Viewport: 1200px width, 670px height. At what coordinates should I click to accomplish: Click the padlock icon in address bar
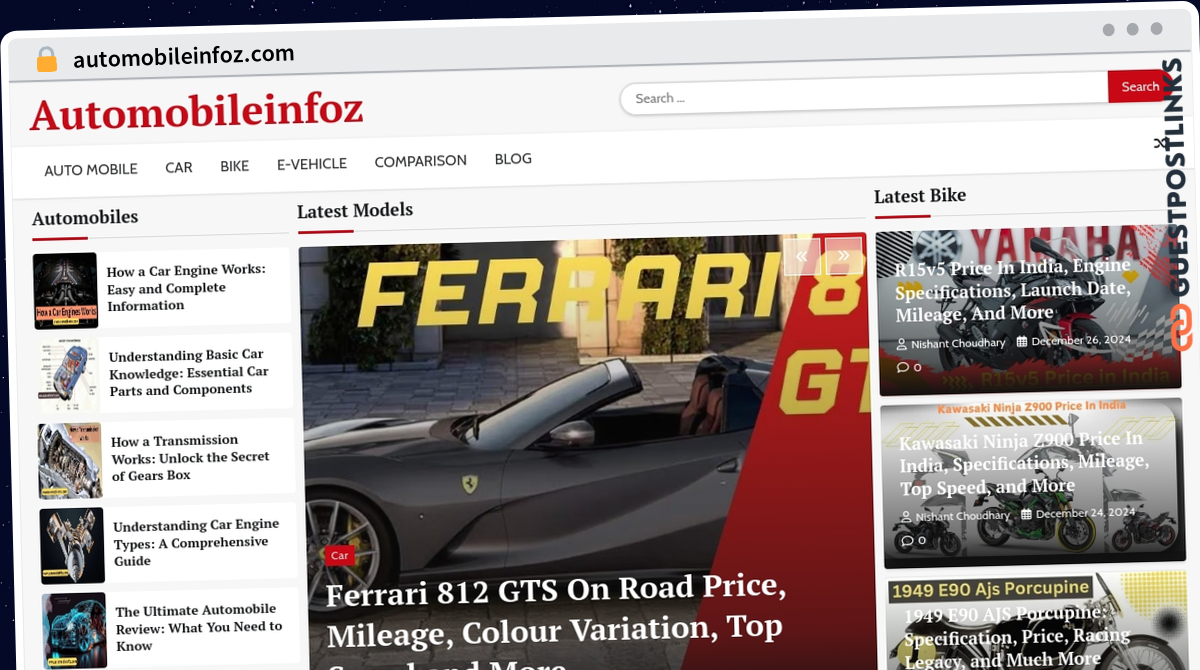click(x=47, y=60)
